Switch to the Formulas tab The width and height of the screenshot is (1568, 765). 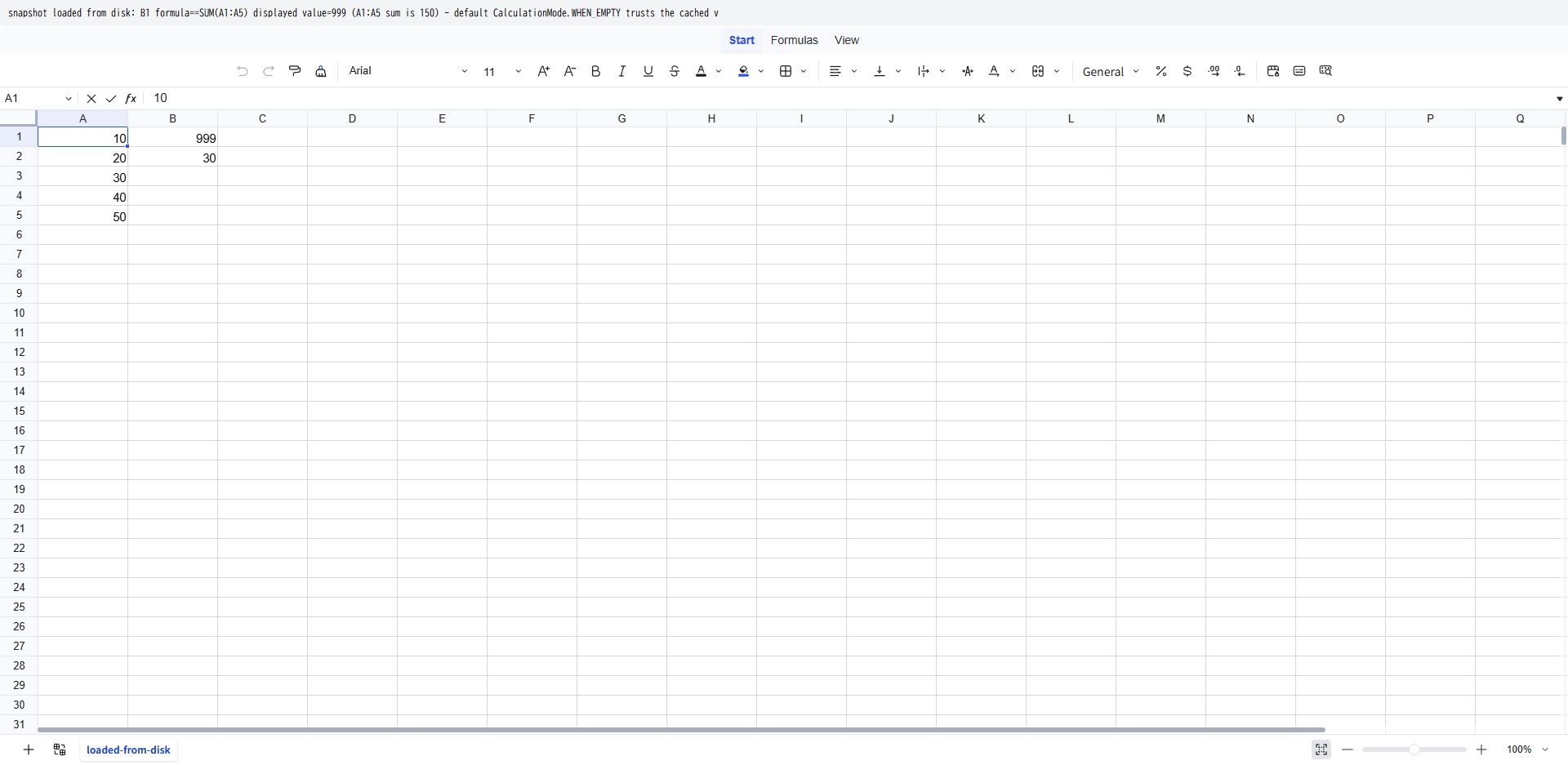pyautogui.click(x=795, y=40)
